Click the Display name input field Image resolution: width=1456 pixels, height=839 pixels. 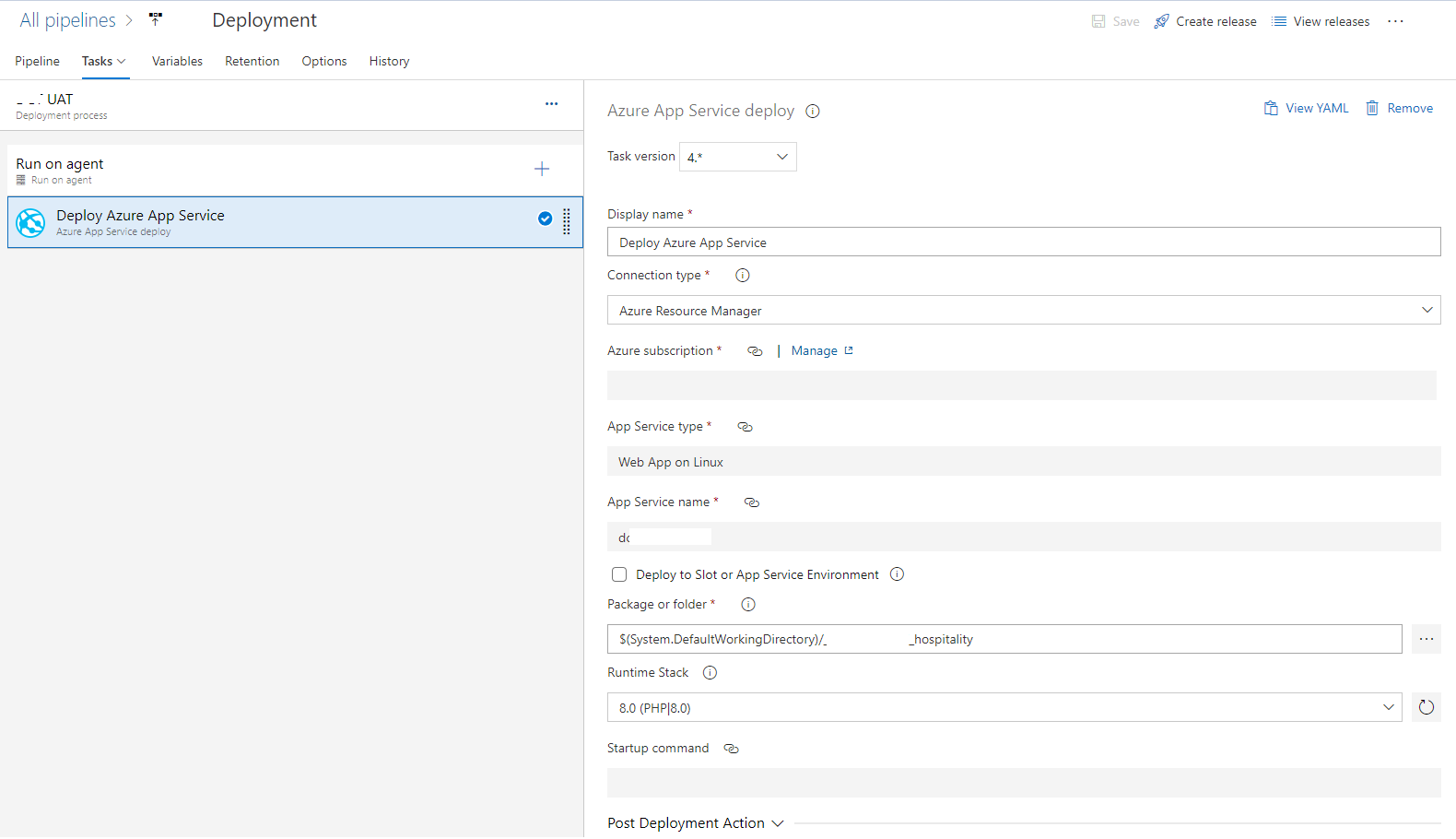pyautogui.click(x=1024, y=242)
